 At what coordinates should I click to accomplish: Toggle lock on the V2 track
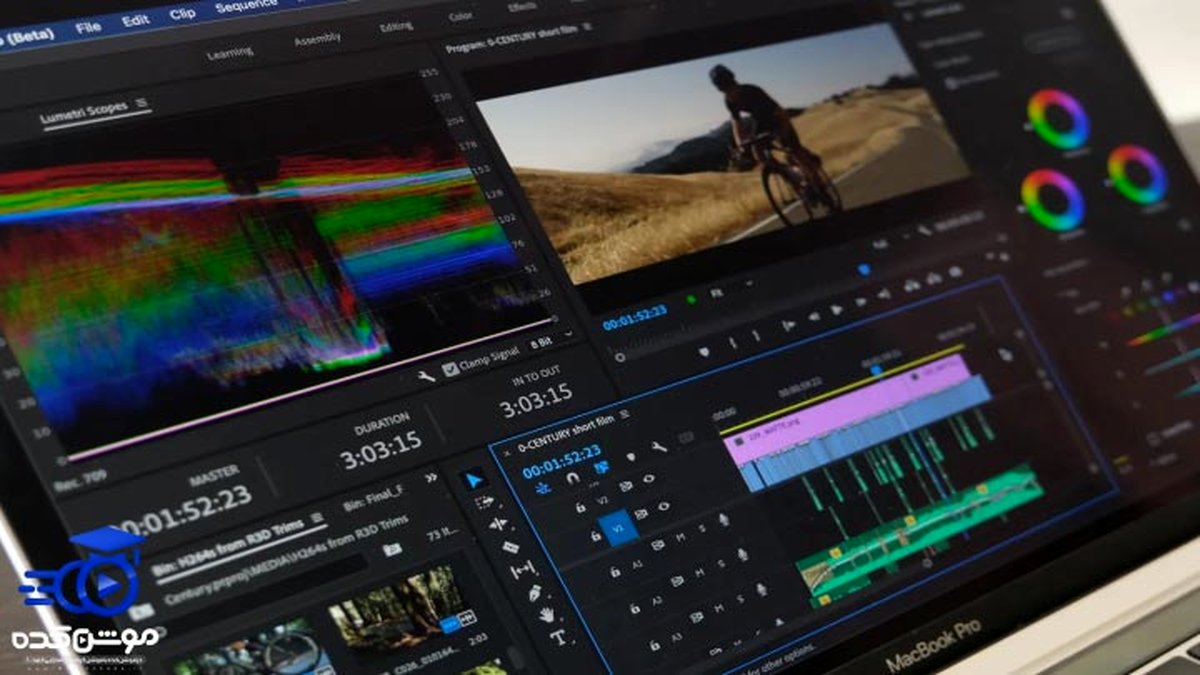pos(580,508)
